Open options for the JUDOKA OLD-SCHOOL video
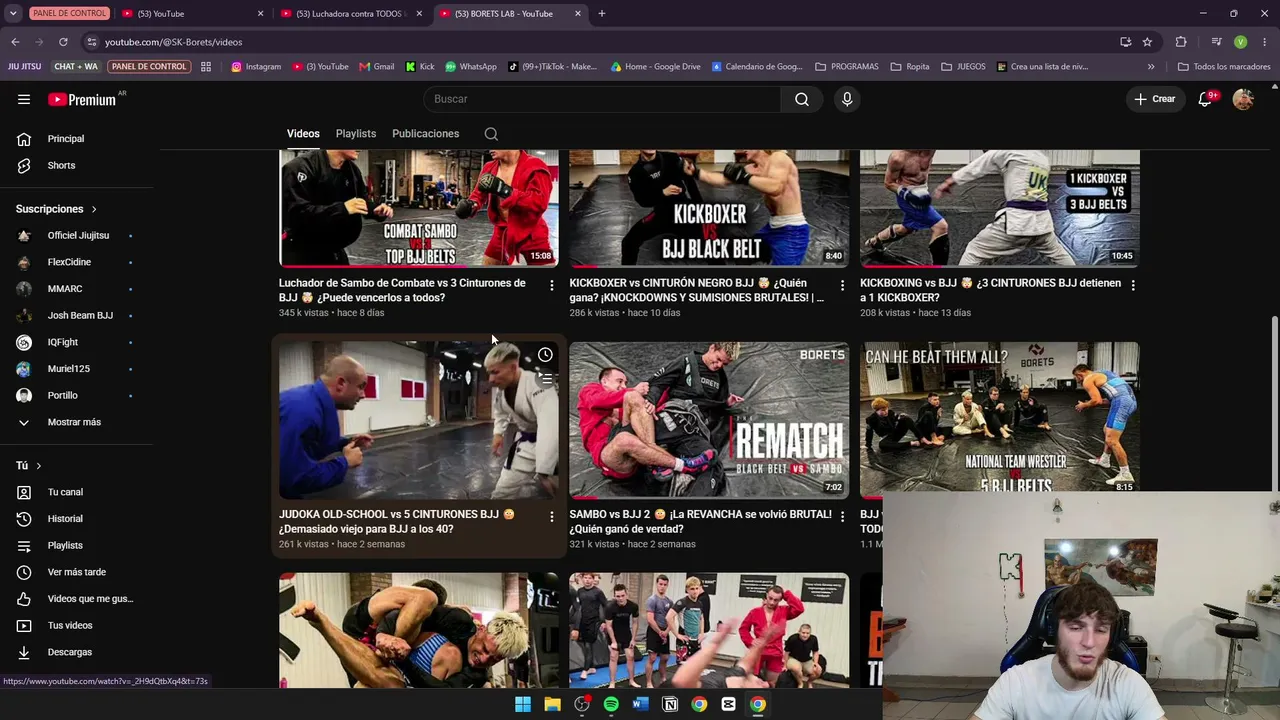 (x=551, y=516)
